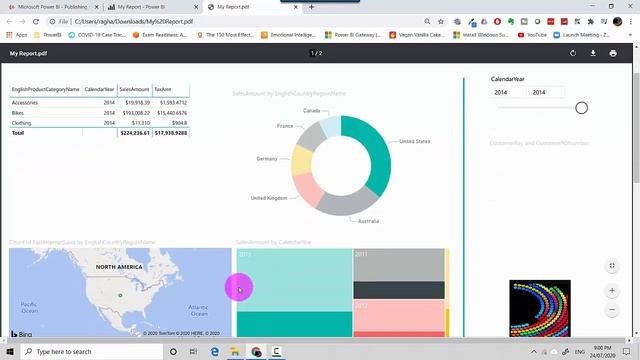Image resolution: width=640 pixels, height=360 pixels.
Task: Click the first 2014 year box
Action: (x=508, y=93)
